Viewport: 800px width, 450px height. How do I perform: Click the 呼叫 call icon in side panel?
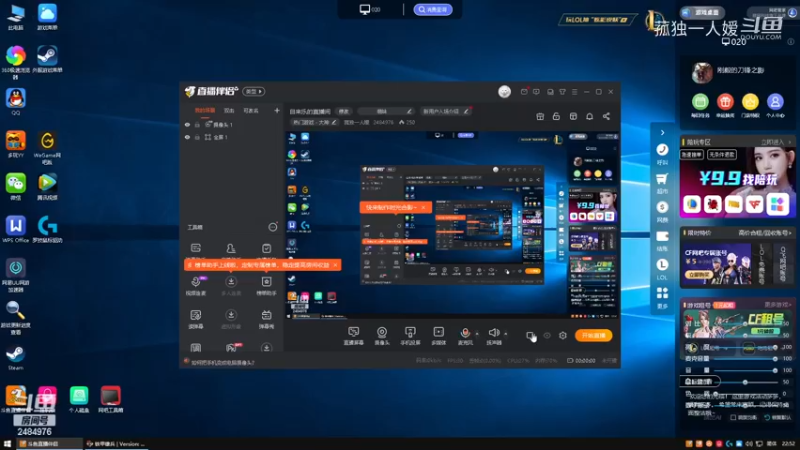(x=662, y=154)
